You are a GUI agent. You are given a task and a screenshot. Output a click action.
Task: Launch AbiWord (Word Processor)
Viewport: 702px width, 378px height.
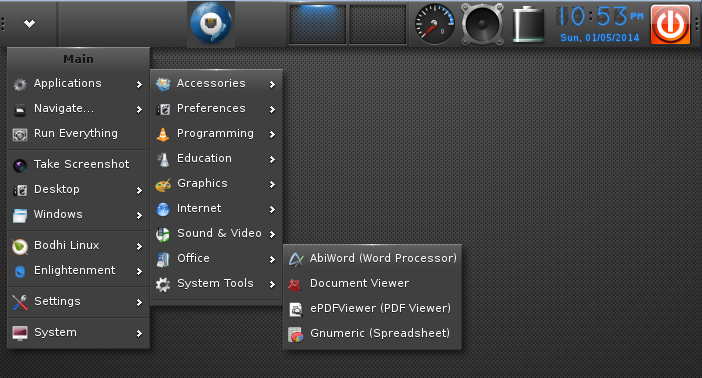pos(372,258)
